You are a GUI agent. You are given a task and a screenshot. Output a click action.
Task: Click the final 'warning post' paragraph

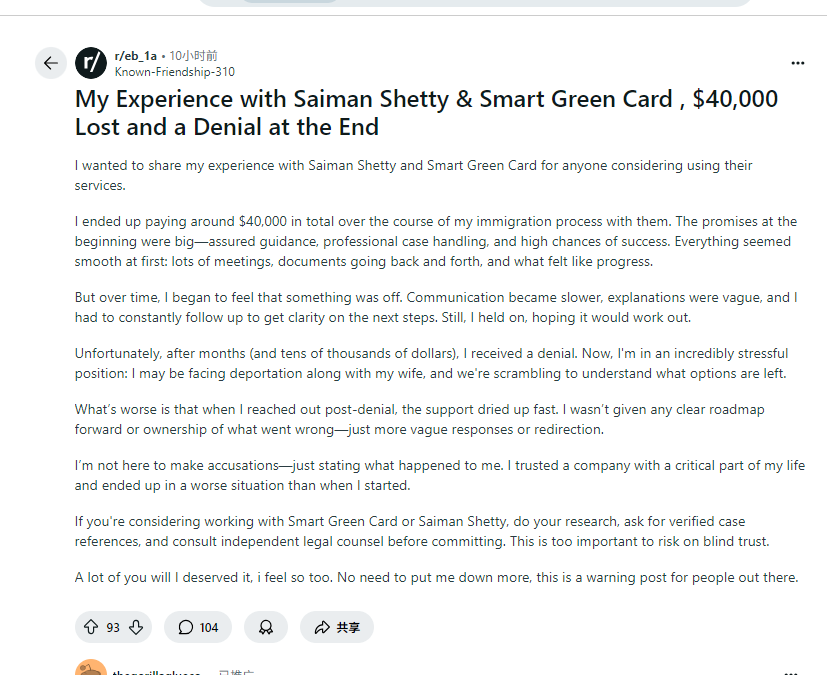tap(436, 577)
